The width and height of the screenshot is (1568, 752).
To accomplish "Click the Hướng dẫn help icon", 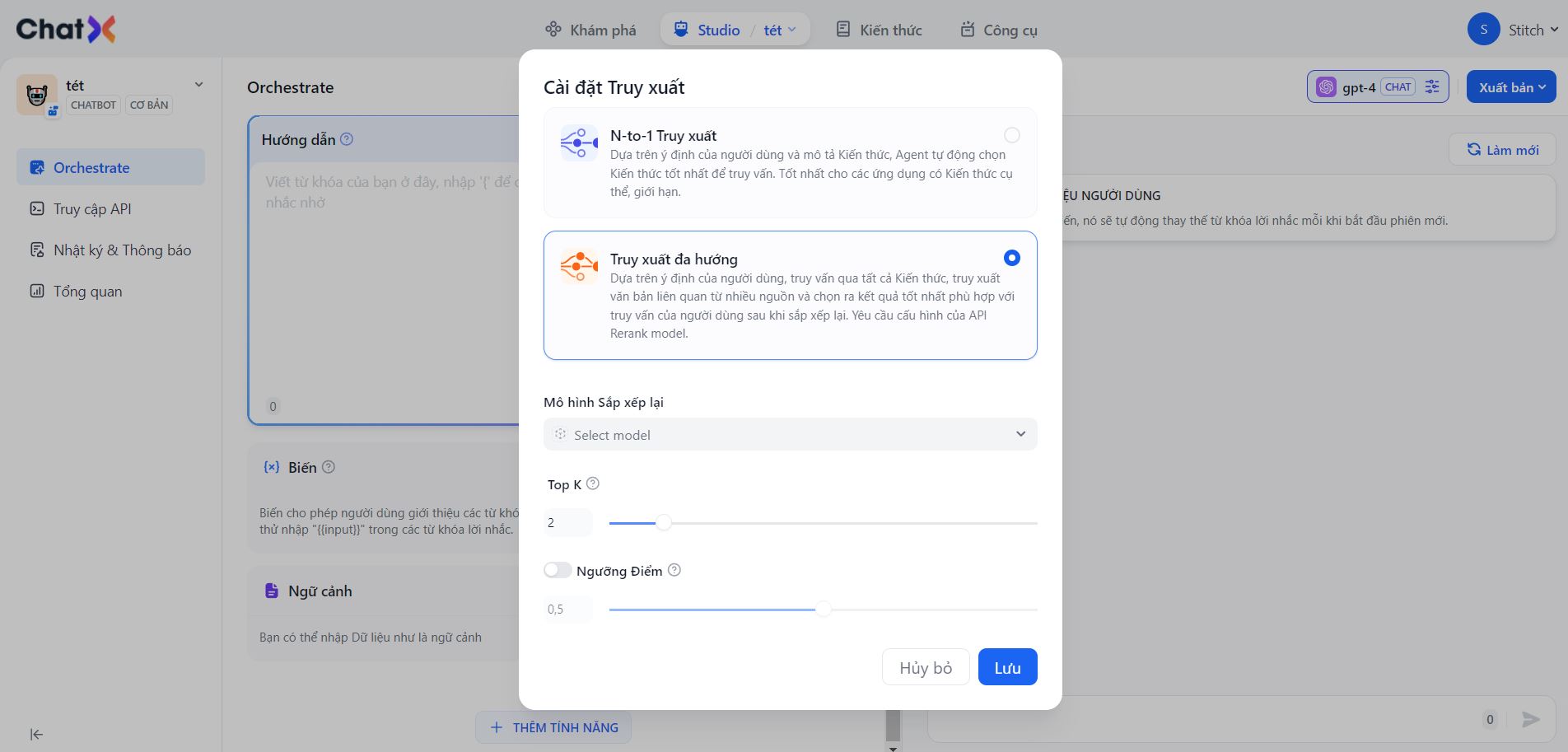I will pos(347,139).
